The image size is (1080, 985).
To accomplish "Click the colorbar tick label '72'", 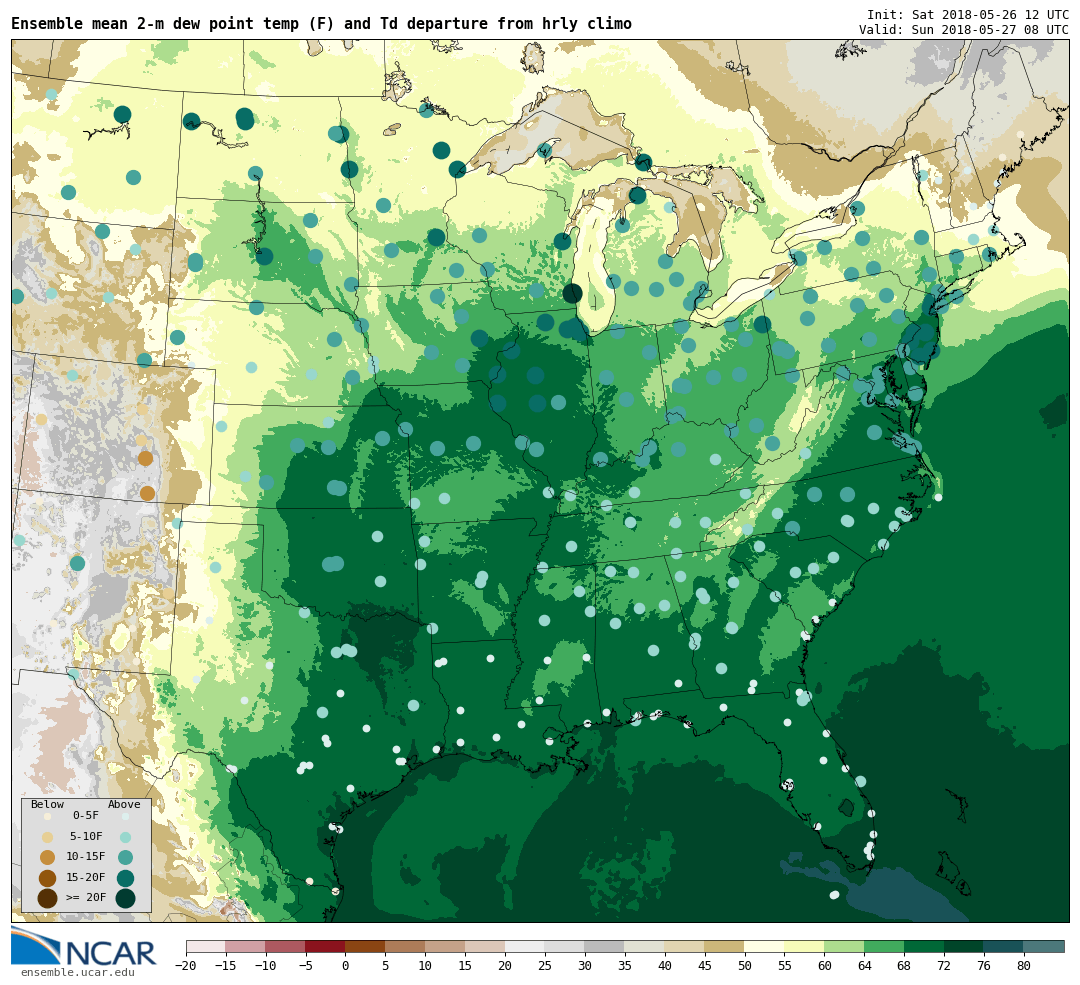I will [x=944, y=966].
